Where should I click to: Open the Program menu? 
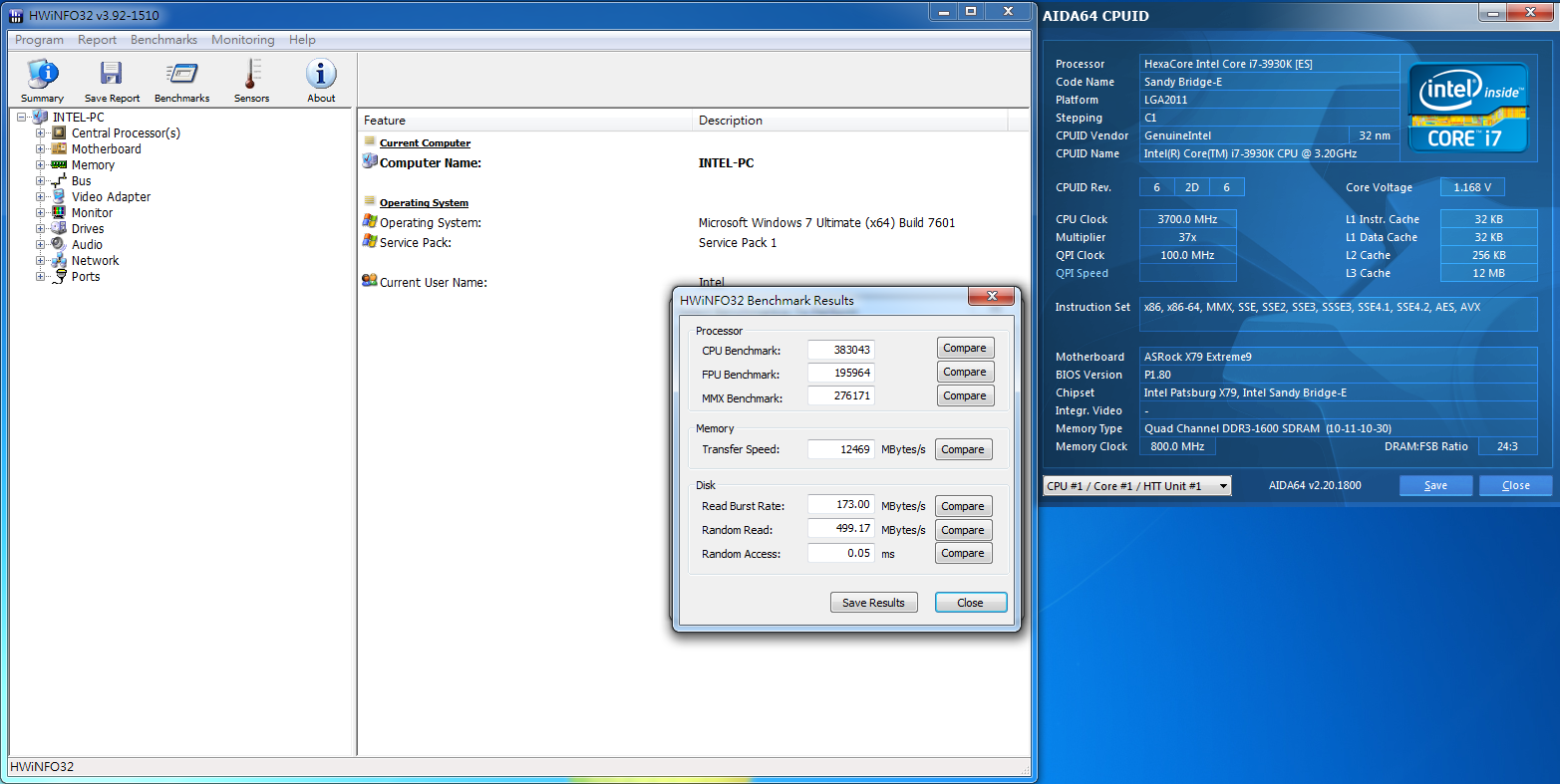(x=39, y=40)
